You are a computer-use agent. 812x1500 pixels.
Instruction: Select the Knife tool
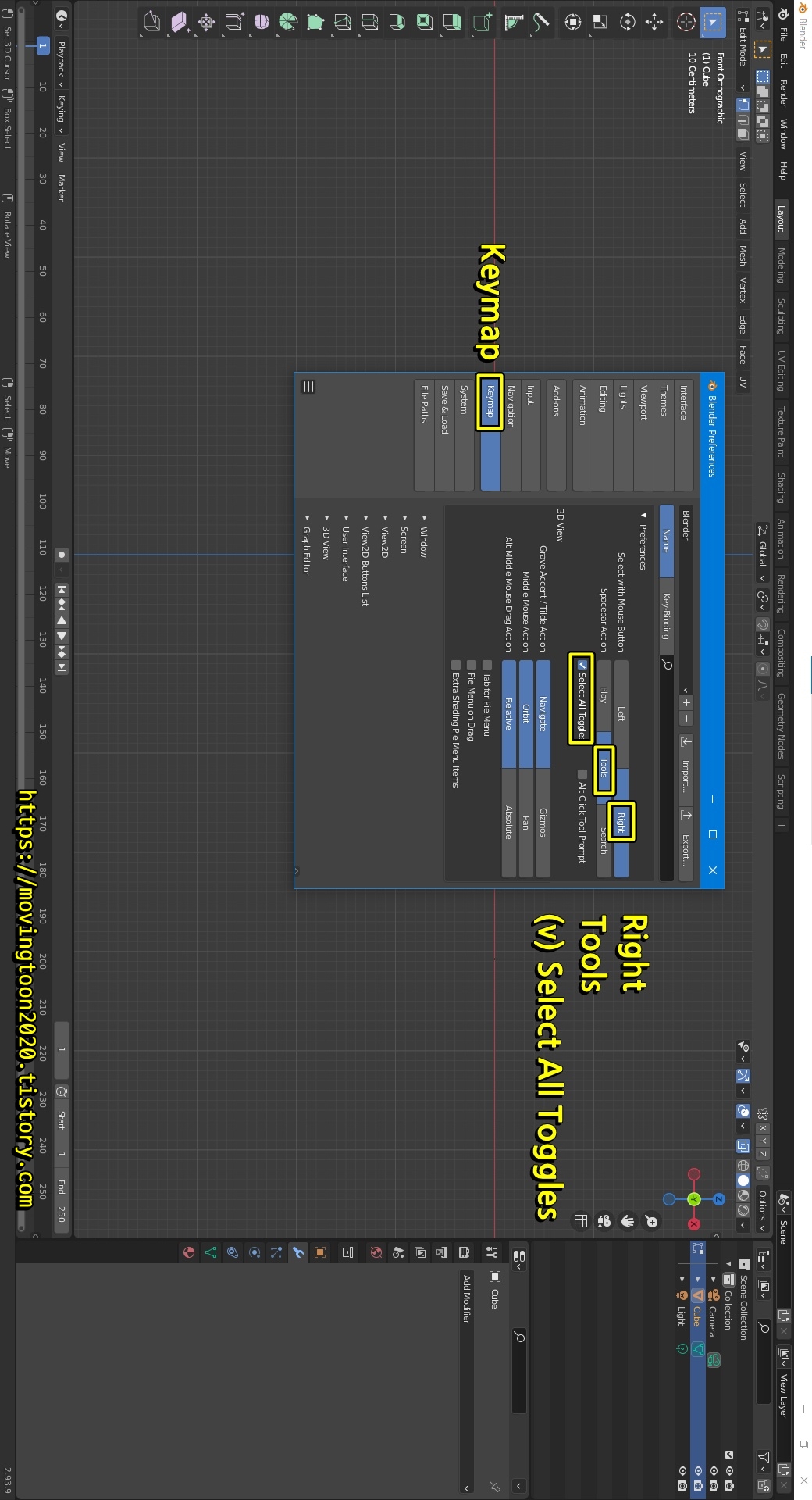tap(342, 22)
